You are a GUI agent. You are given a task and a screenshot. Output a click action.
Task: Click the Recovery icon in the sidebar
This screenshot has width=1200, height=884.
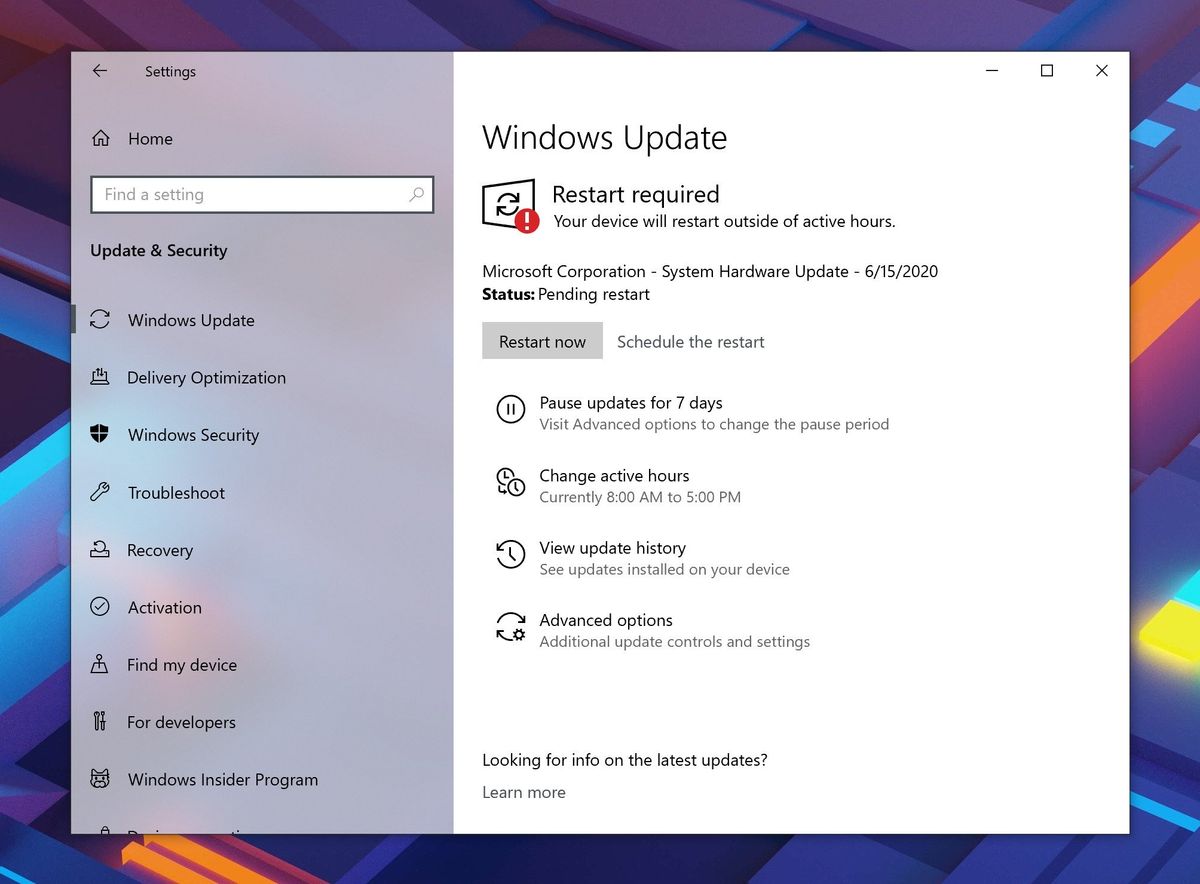(x=100, y=550)
